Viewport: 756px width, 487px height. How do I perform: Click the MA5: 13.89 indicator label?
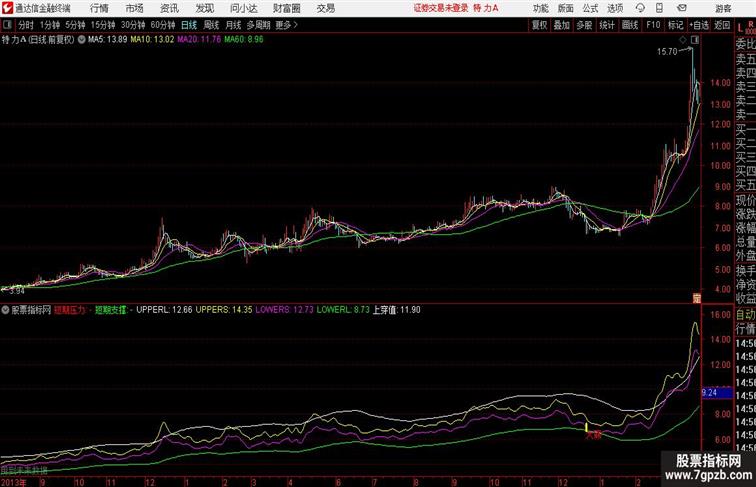pos(107,40)
